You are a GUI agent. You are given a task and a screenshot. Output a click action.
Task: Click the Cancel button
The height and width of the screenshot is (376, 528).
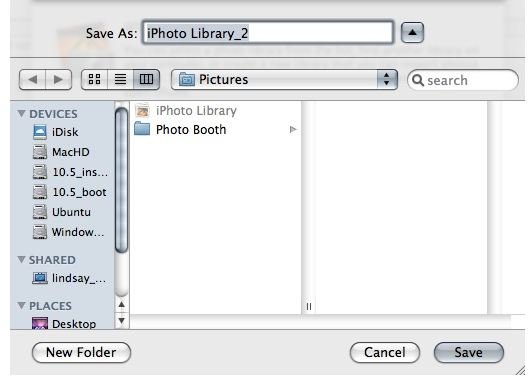click(x=385, y=352)
